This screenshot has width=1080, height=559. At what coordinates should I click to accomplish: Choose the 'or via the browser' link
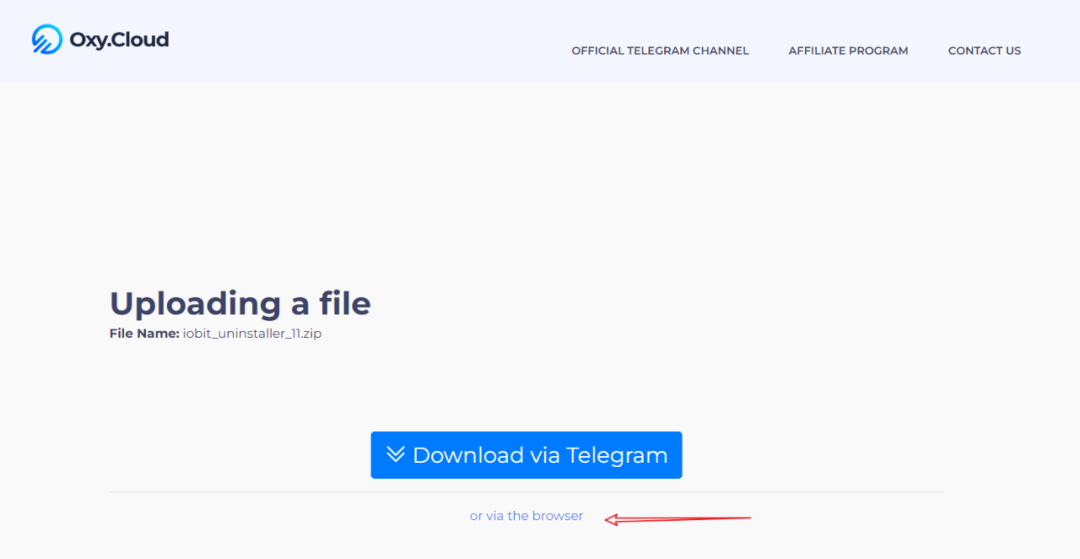tap(526, 516)
